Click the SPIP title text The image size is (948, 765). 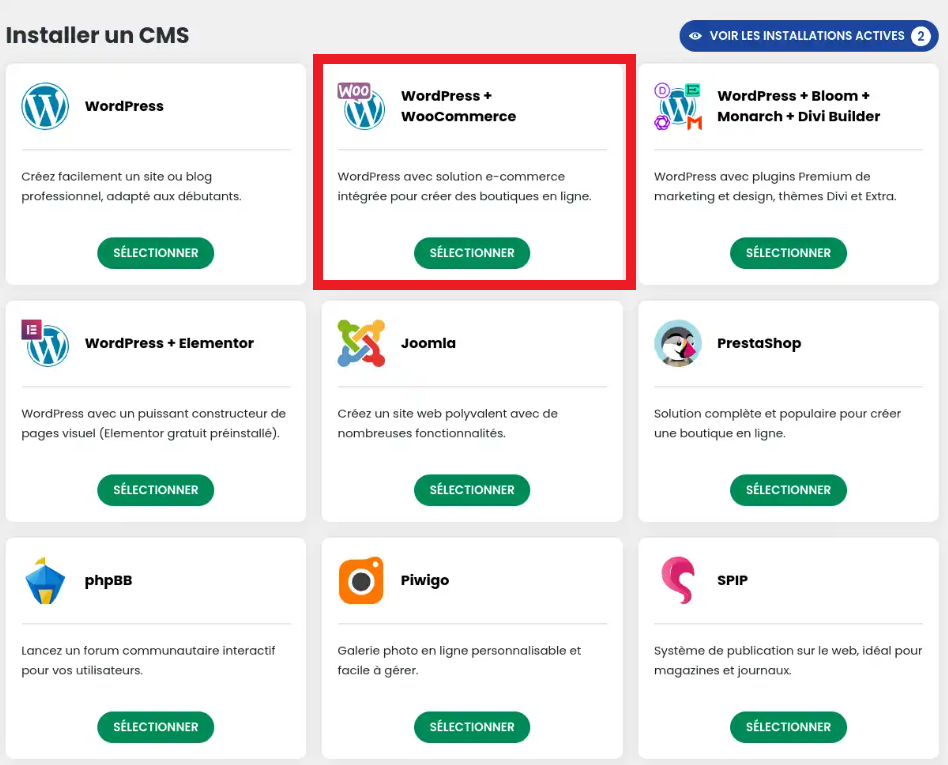pos(732,581)
